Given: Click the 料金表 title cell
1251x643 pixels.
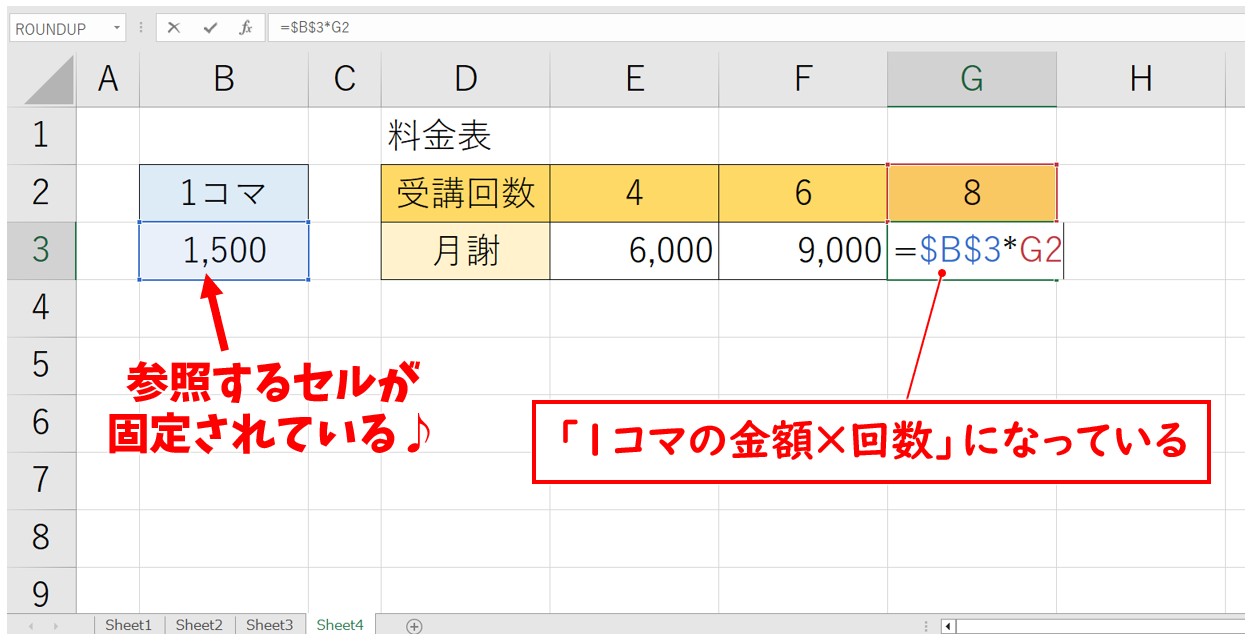Looking at the screenshot, I should pos(465,135).
